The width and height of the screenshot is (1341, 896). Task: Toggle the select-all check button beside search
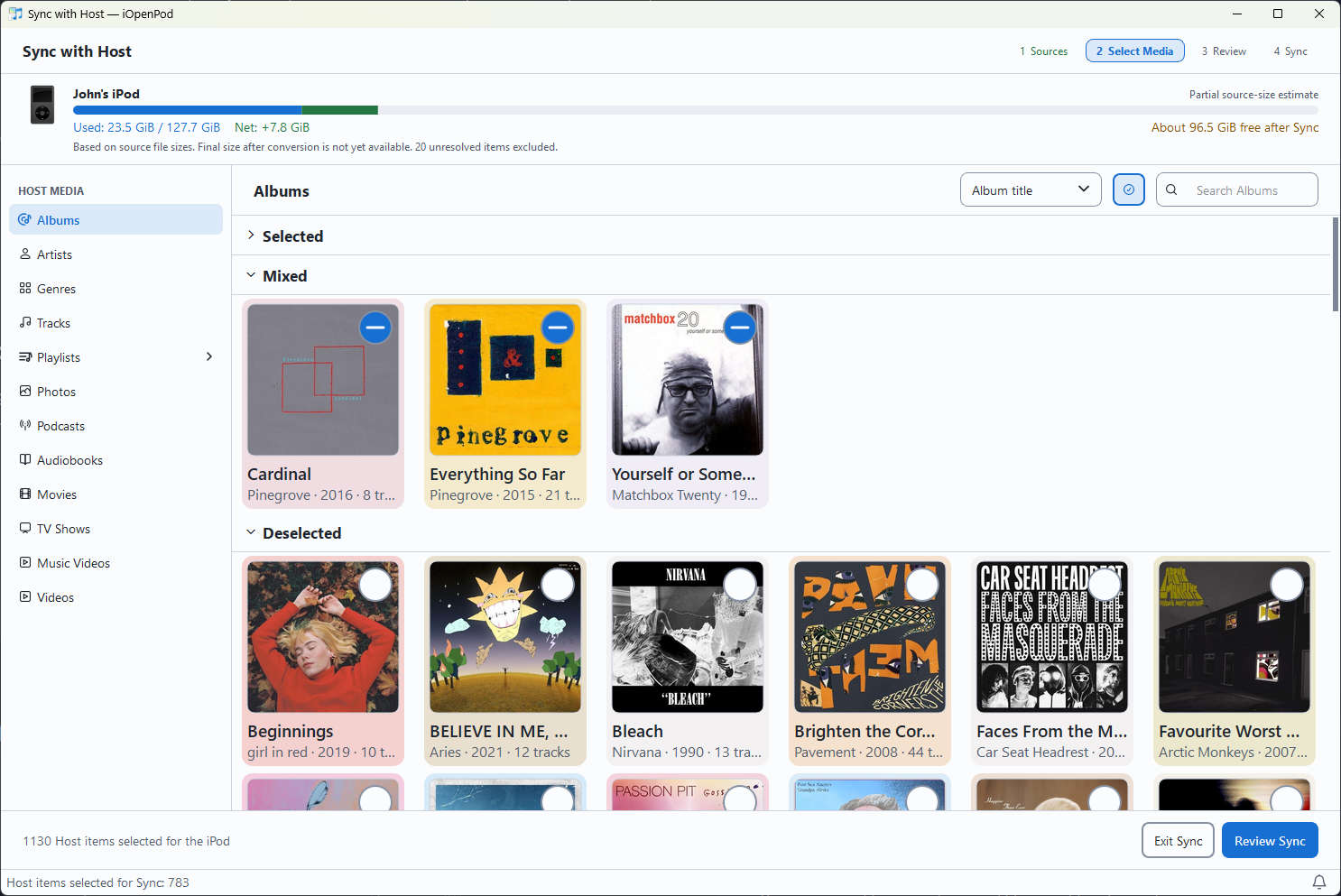[1129, 189]
